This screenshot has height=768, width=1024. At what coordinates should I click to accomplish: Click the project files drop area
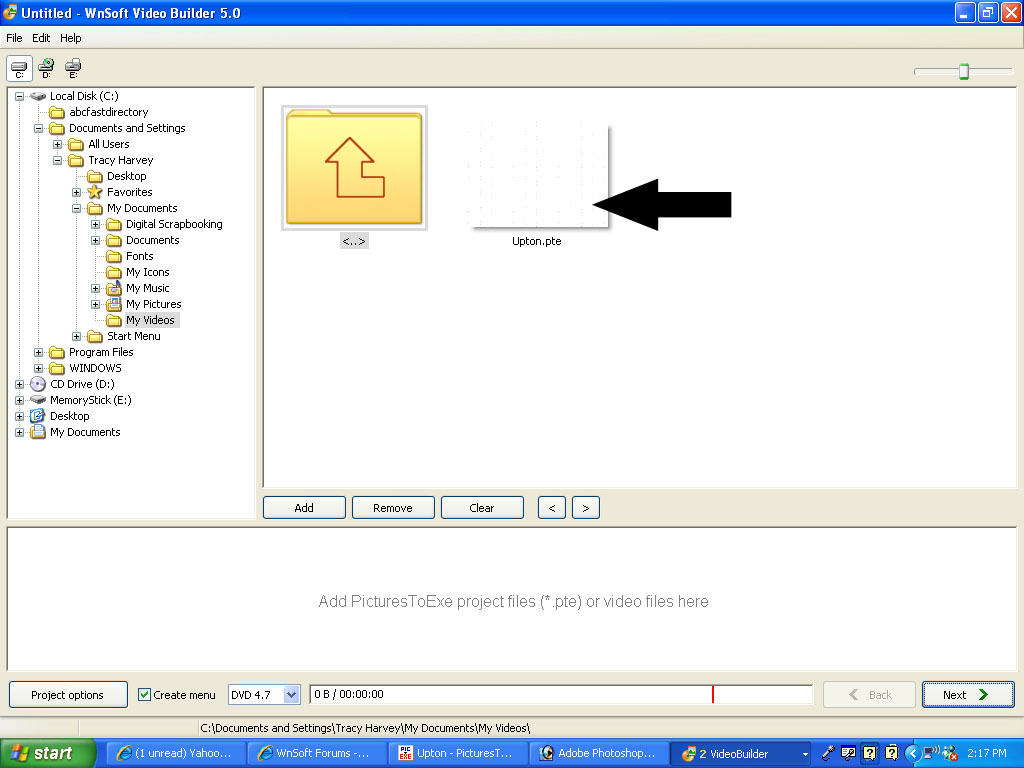tap(512, 600)
